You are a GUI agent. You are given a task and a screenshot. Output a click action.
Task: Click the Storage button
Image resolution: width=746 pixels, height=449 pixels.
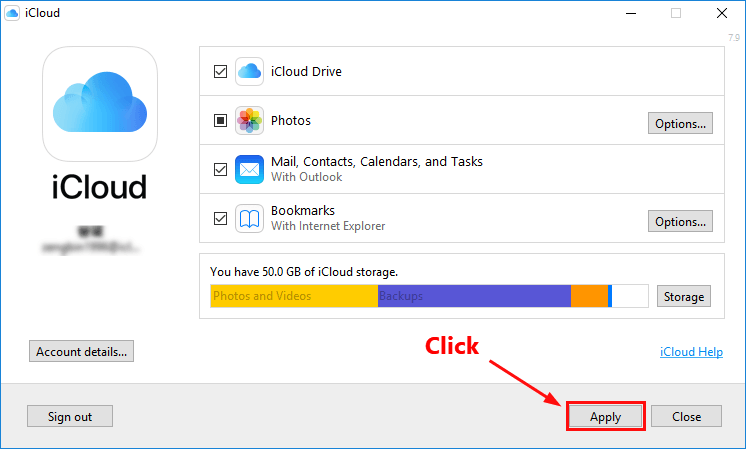point(684,296)
